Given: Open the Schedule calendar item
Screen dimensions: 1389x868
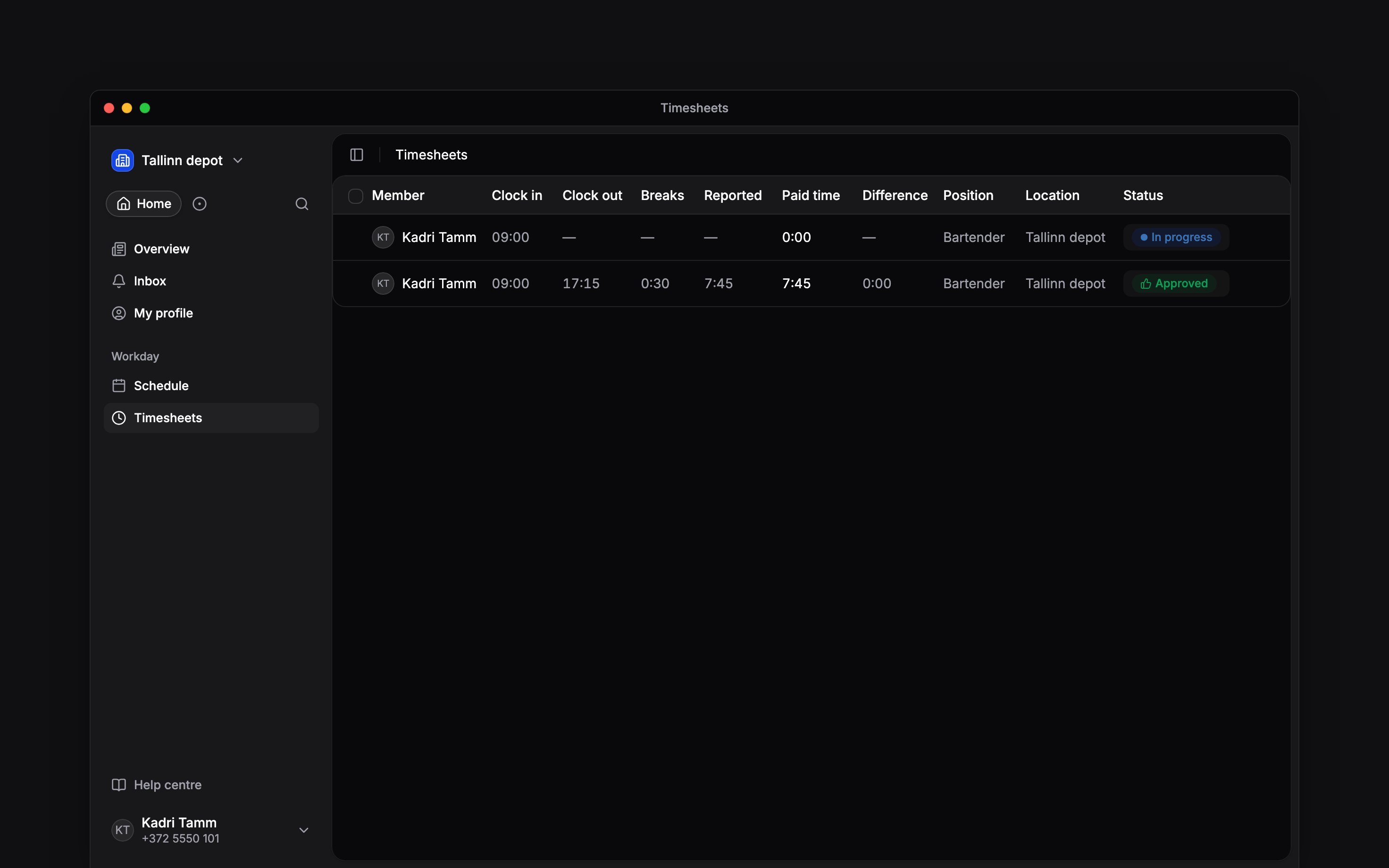Looking at the screenshot, I should tap(210, 386).
